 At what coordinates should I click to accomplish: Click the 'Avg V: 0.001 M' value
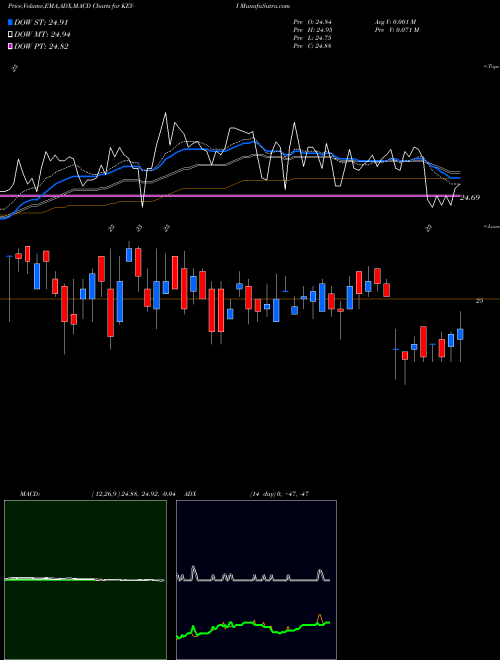click(395, 22)
